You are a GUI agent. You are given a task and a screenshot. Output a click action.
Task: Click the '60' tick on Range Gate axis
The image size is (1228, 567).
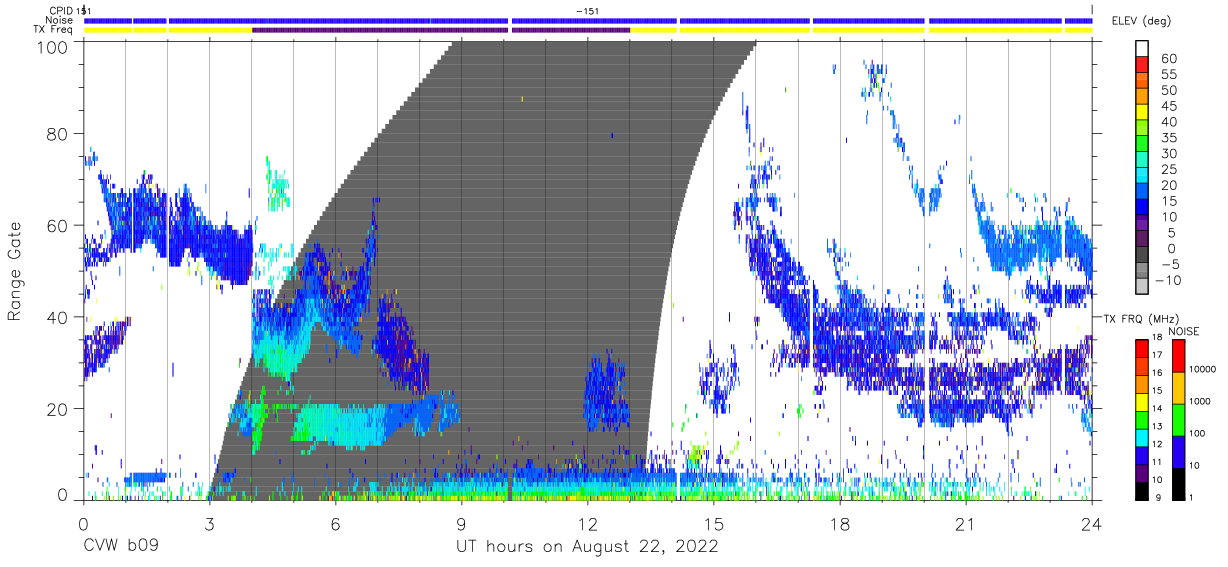(x=59, y=225)
